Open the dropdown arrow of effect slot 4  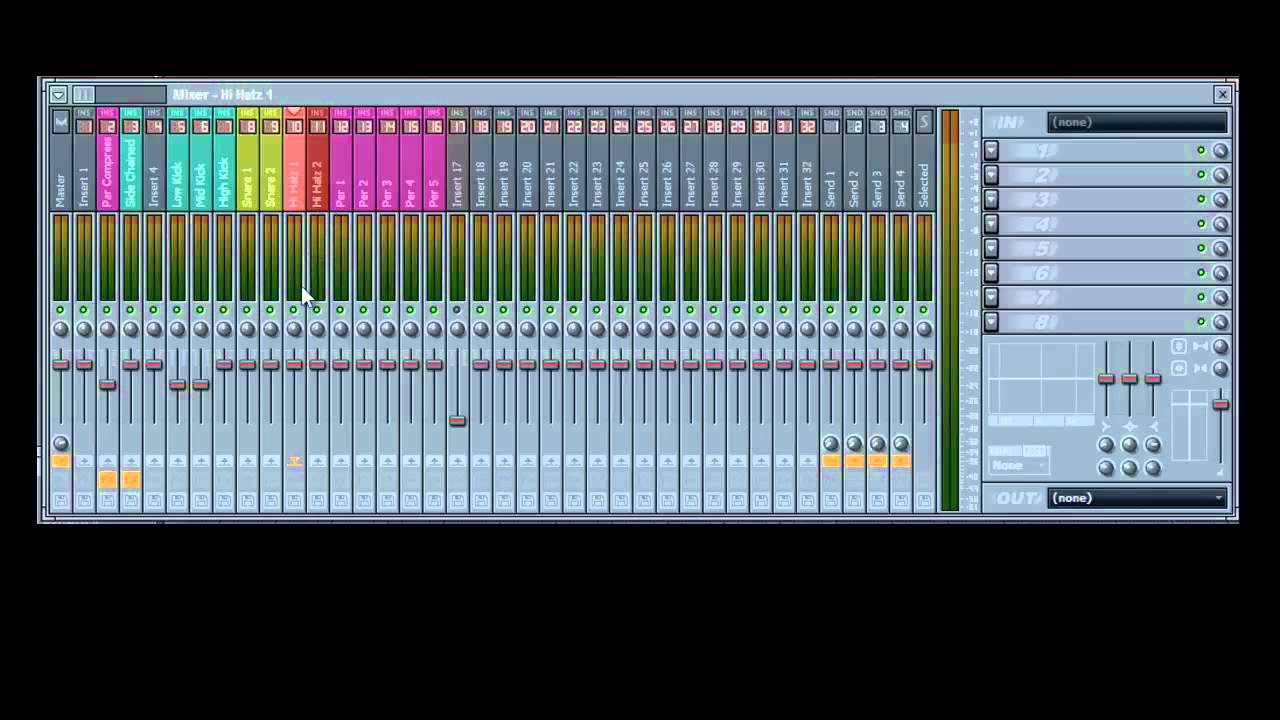pyautogui.click(x=991, y=224)
